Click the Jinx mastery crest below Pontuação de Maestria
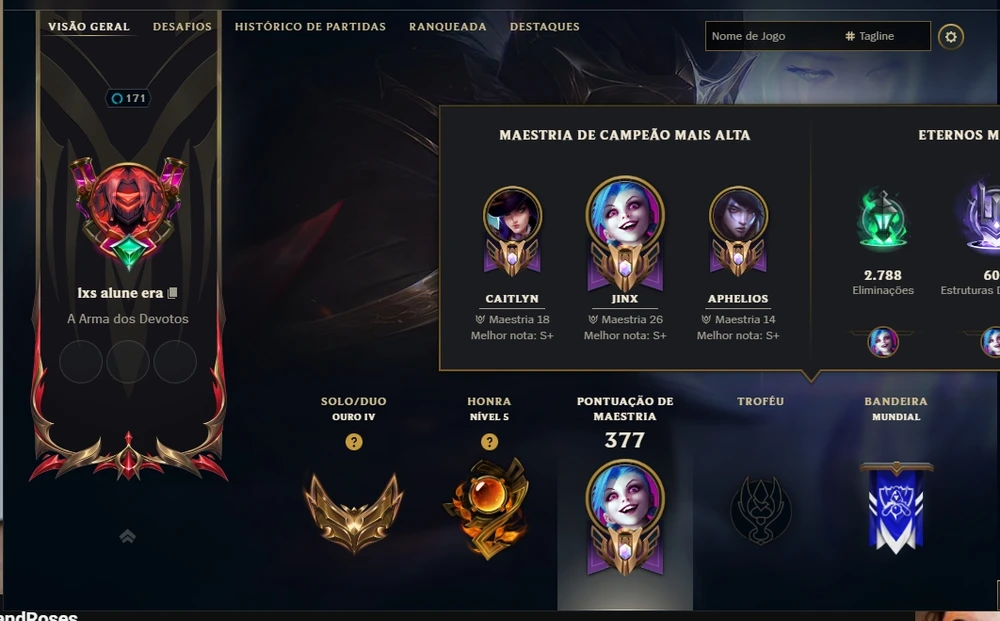 coord(625,518)
